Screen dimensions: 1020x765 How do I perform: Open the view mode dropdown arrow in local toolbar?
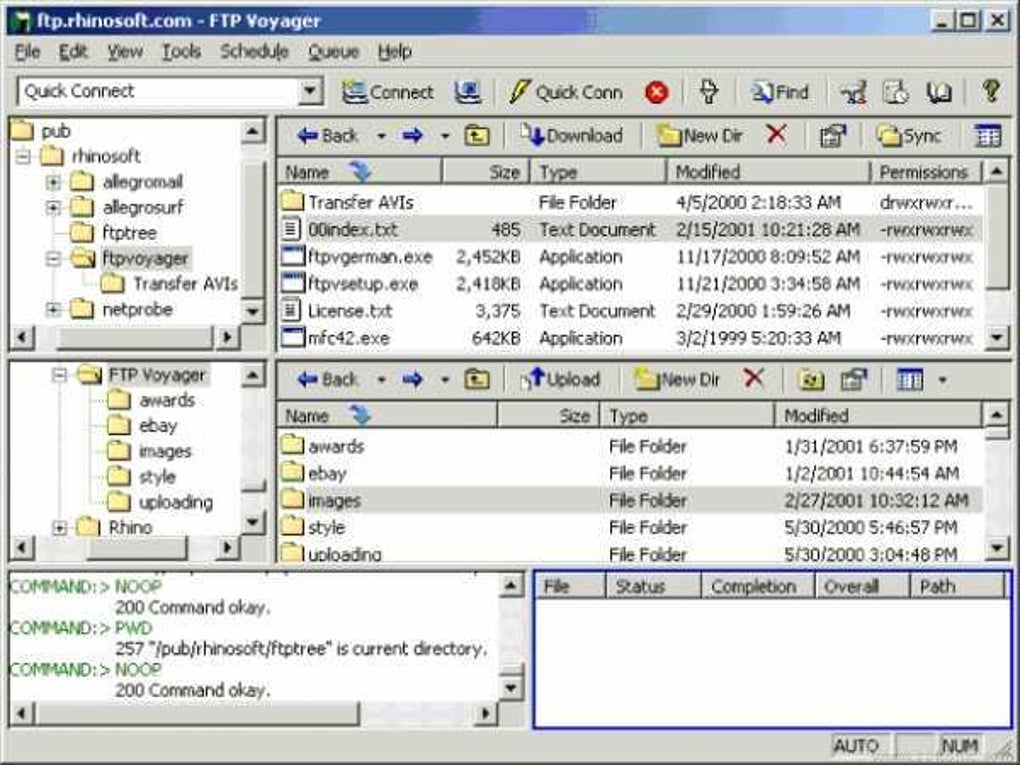pos(942,380)
